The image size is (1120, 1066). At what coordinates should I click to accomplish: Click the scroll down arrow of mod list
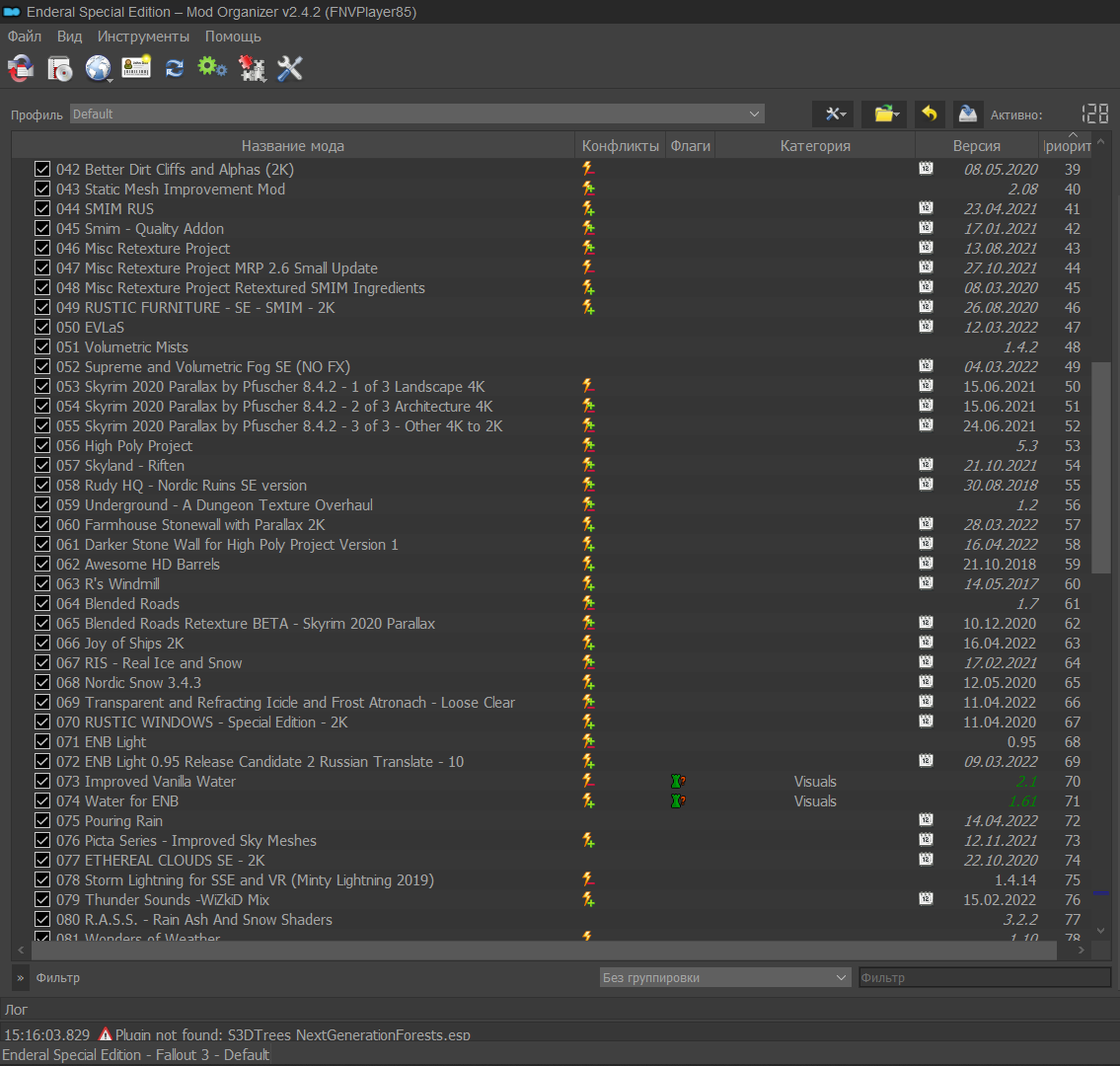(x=1100, y=931)
